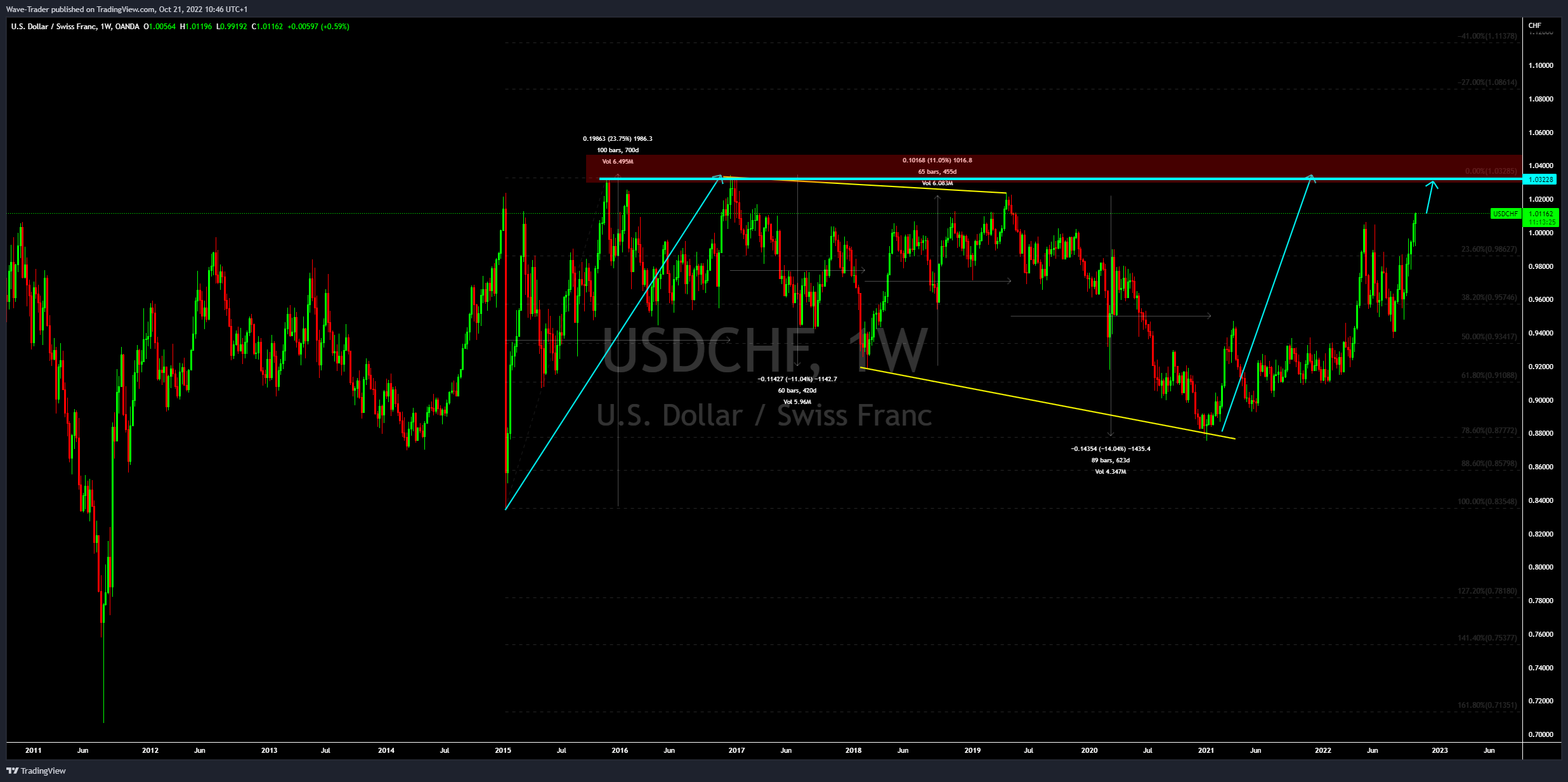Click the low value L0.99192
Screen dimensions: 1568x782
click(x=232, y=27)
